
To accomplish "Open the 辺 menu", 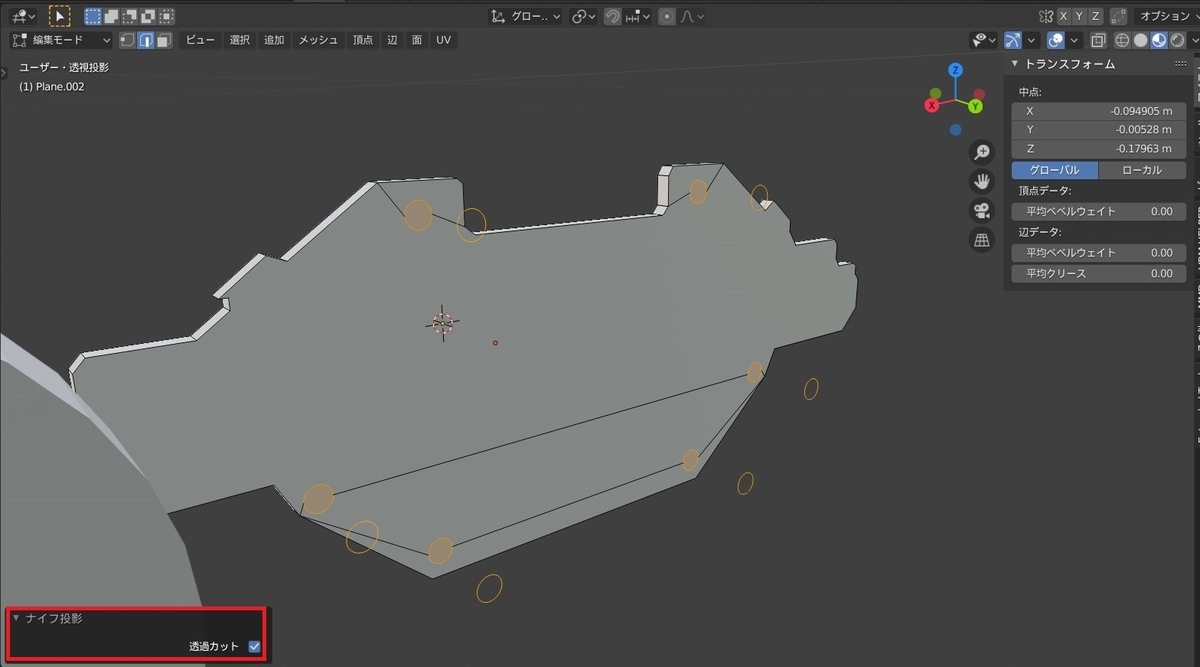I will click(392, 40).
